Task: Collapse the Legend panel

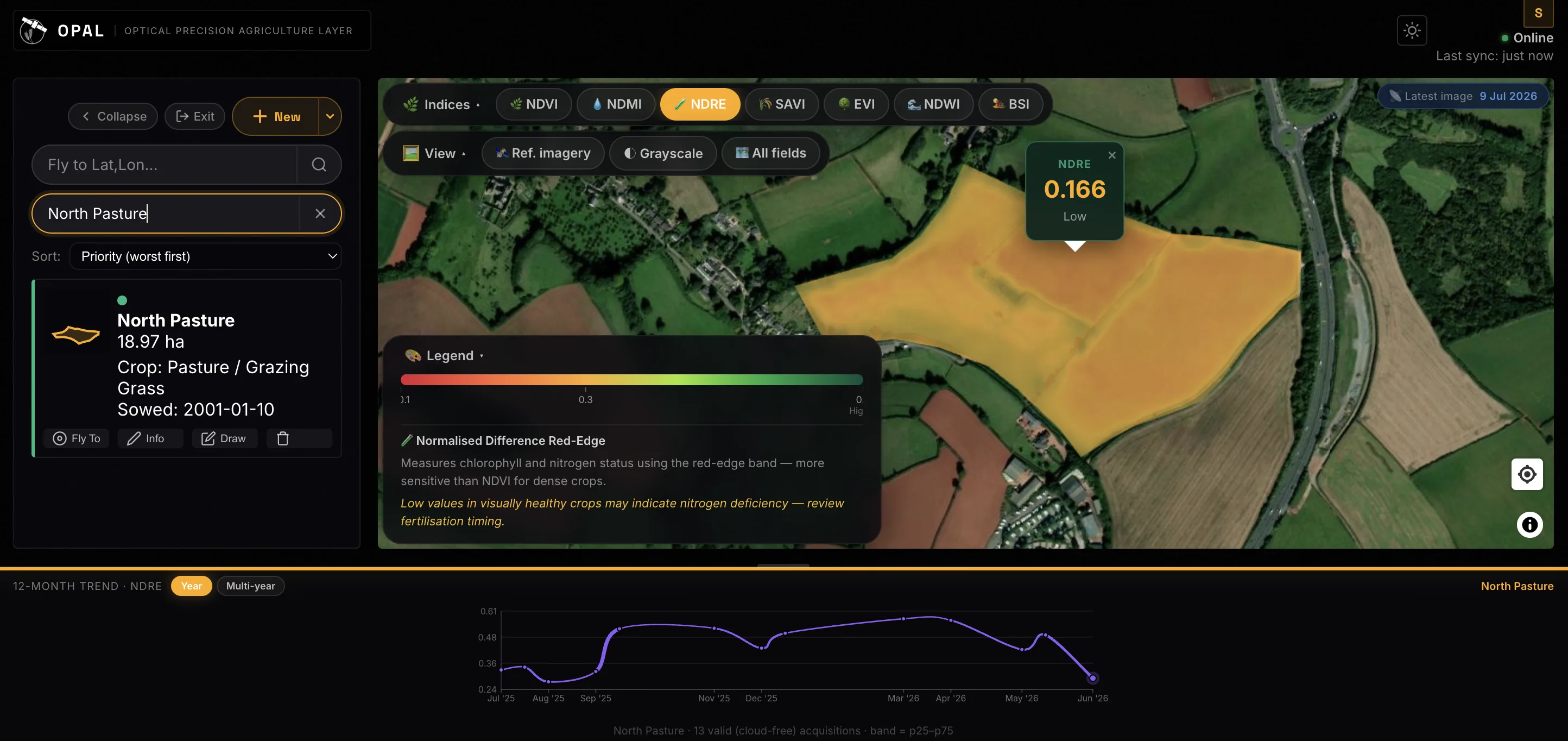Action: pyautogui.click(x=444, y=356)
